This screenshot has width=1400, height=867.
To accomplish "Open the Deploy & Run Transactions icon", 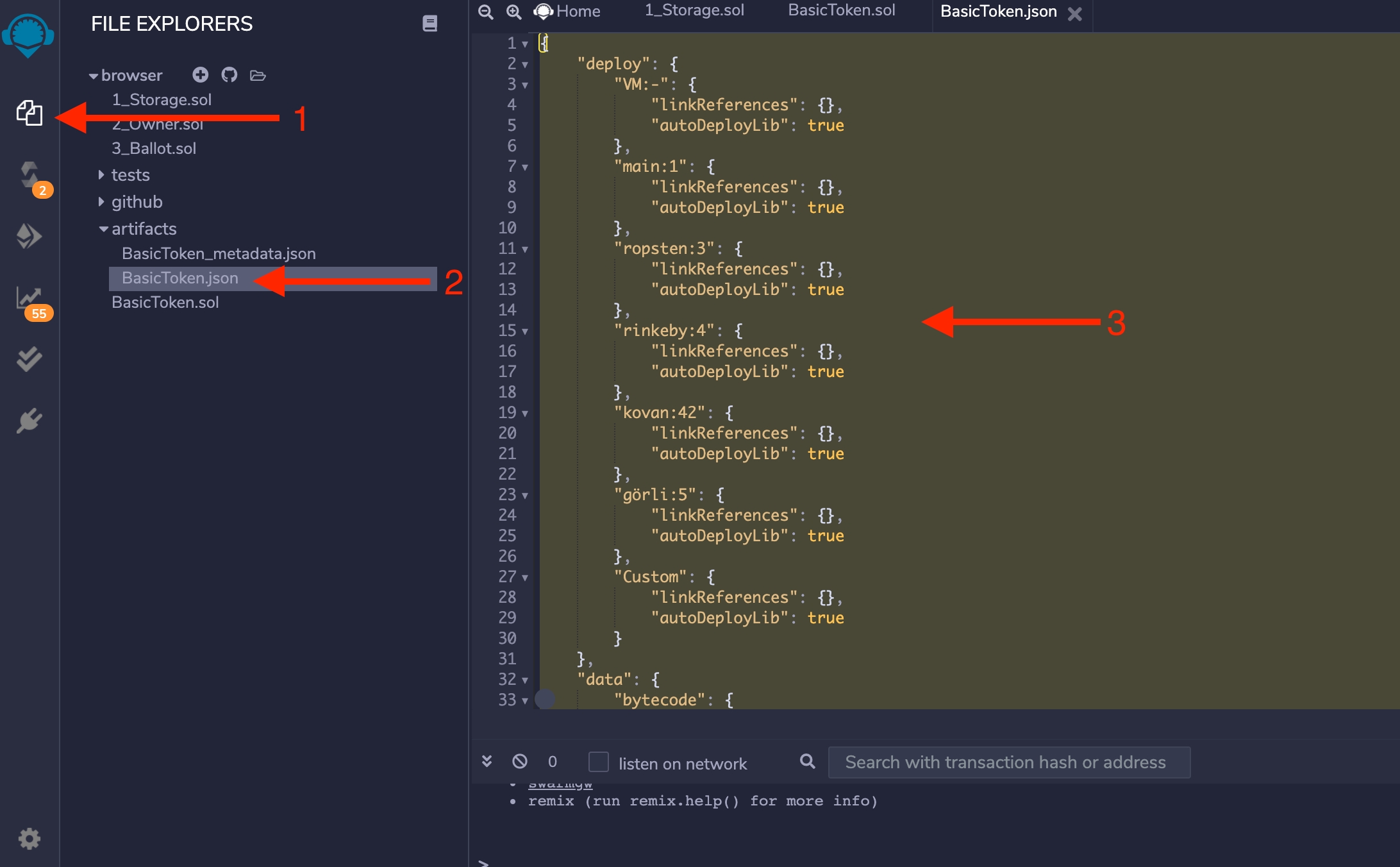I will point(29,236).
